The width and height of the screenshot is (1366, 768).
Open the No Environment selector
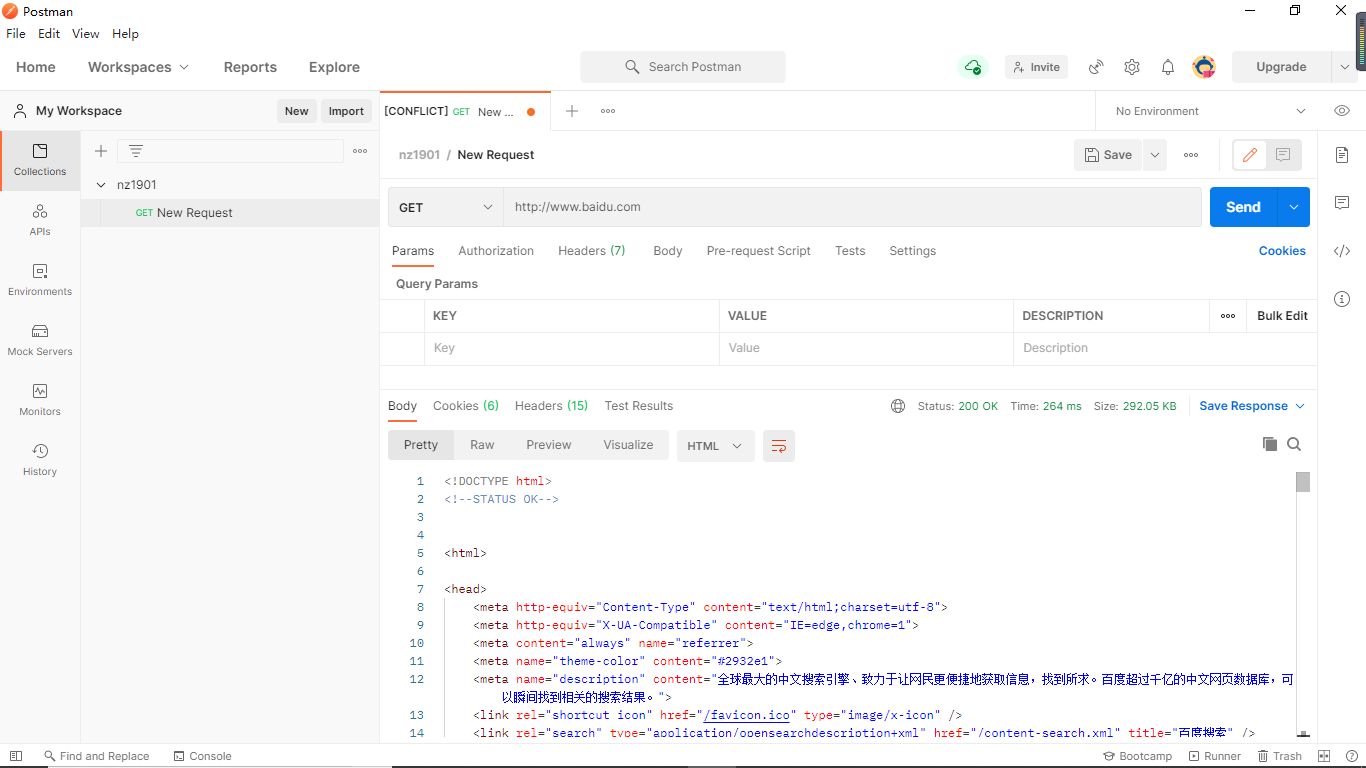[1210, 111]
